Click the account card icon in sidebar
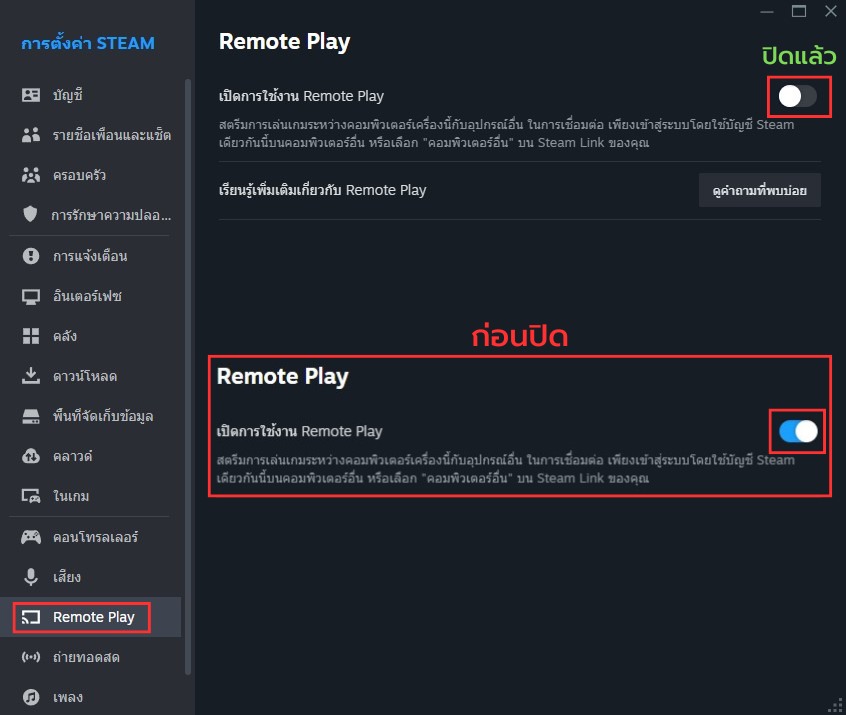The image size is (846, 715). pyautogui.click(x=31, y=95)
